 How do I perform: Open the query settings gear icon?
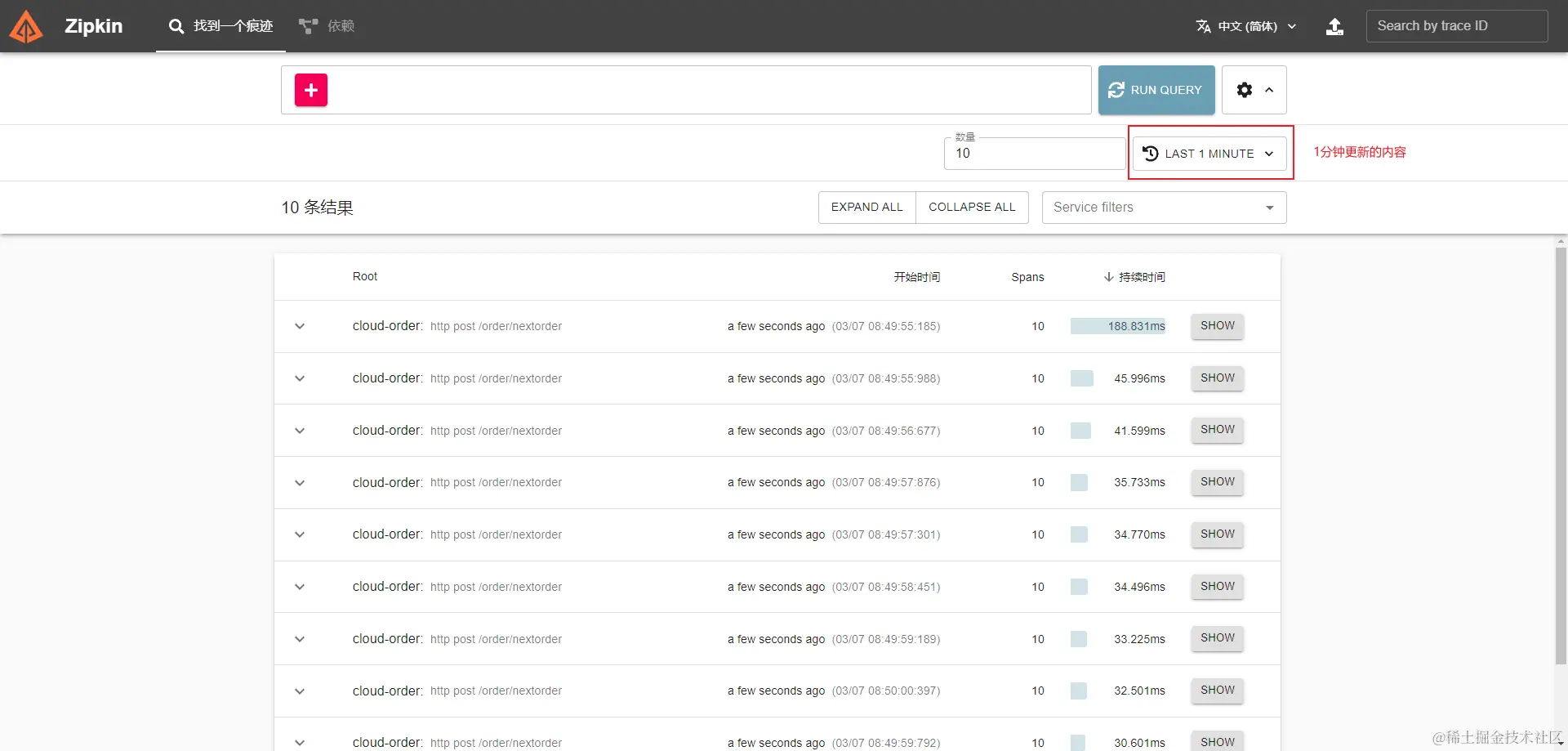1245,90
